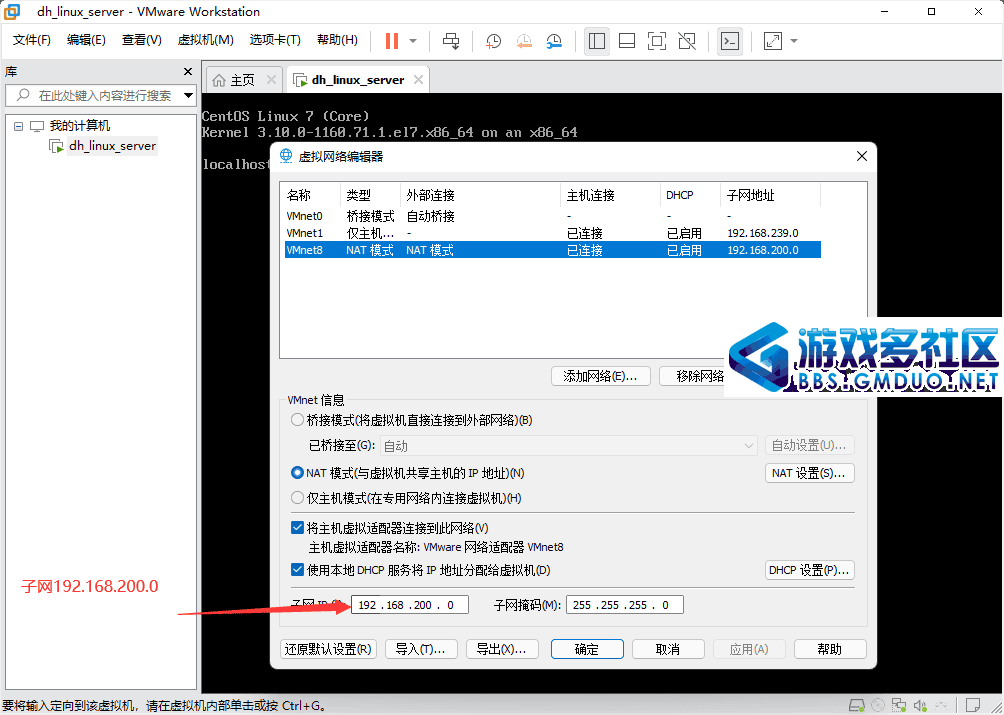Image resolution: width=1004 pixels, height=715 pixels.
Task: Click the 子网 IP input field
Action: coord(410,605)
